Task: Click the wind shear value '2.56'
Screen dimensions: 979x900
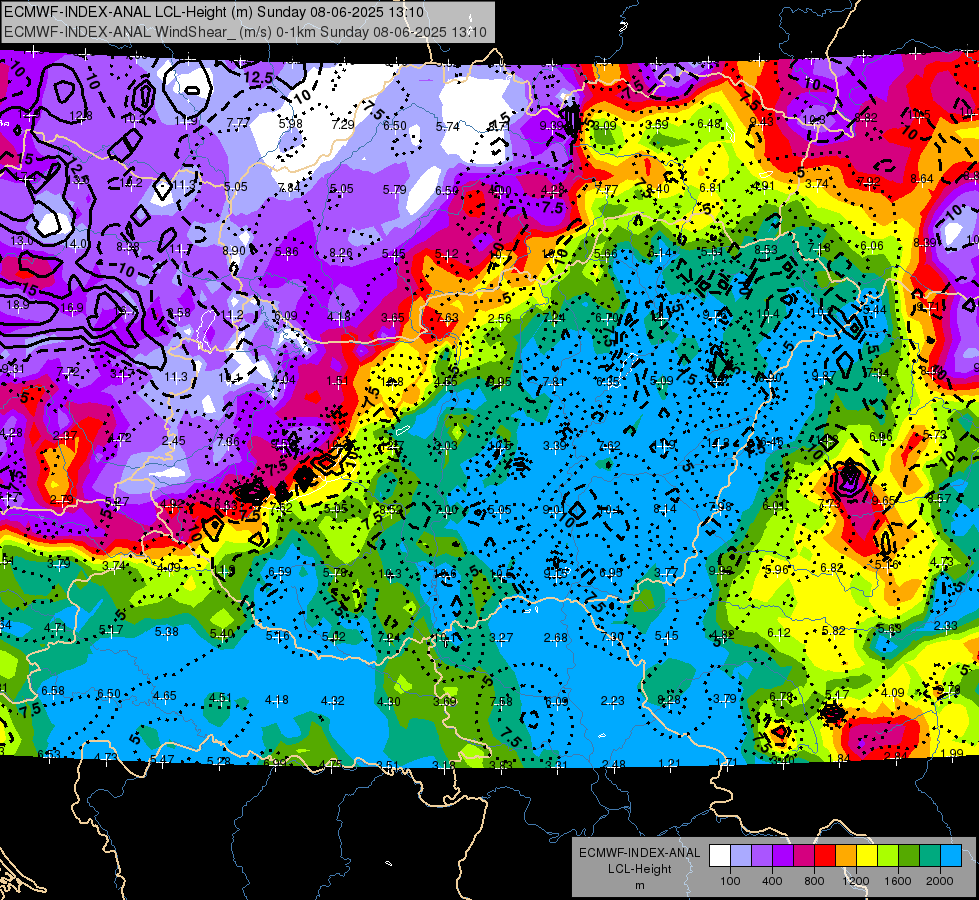Action: [x=499, y=319]
